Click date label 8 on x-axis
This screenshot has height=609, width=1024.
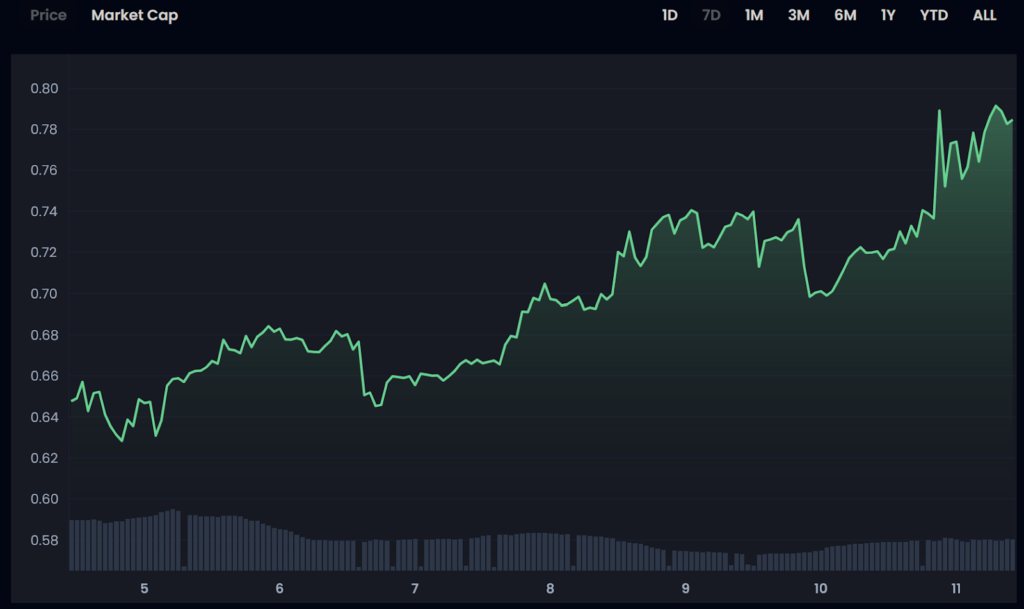(550, 588)
